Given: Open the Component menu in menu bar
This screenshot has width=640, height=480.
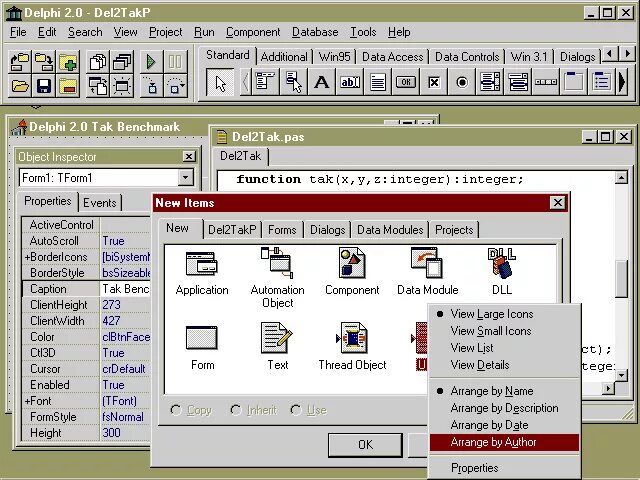Looking at the screenshot, I should [x=253, y=32].
